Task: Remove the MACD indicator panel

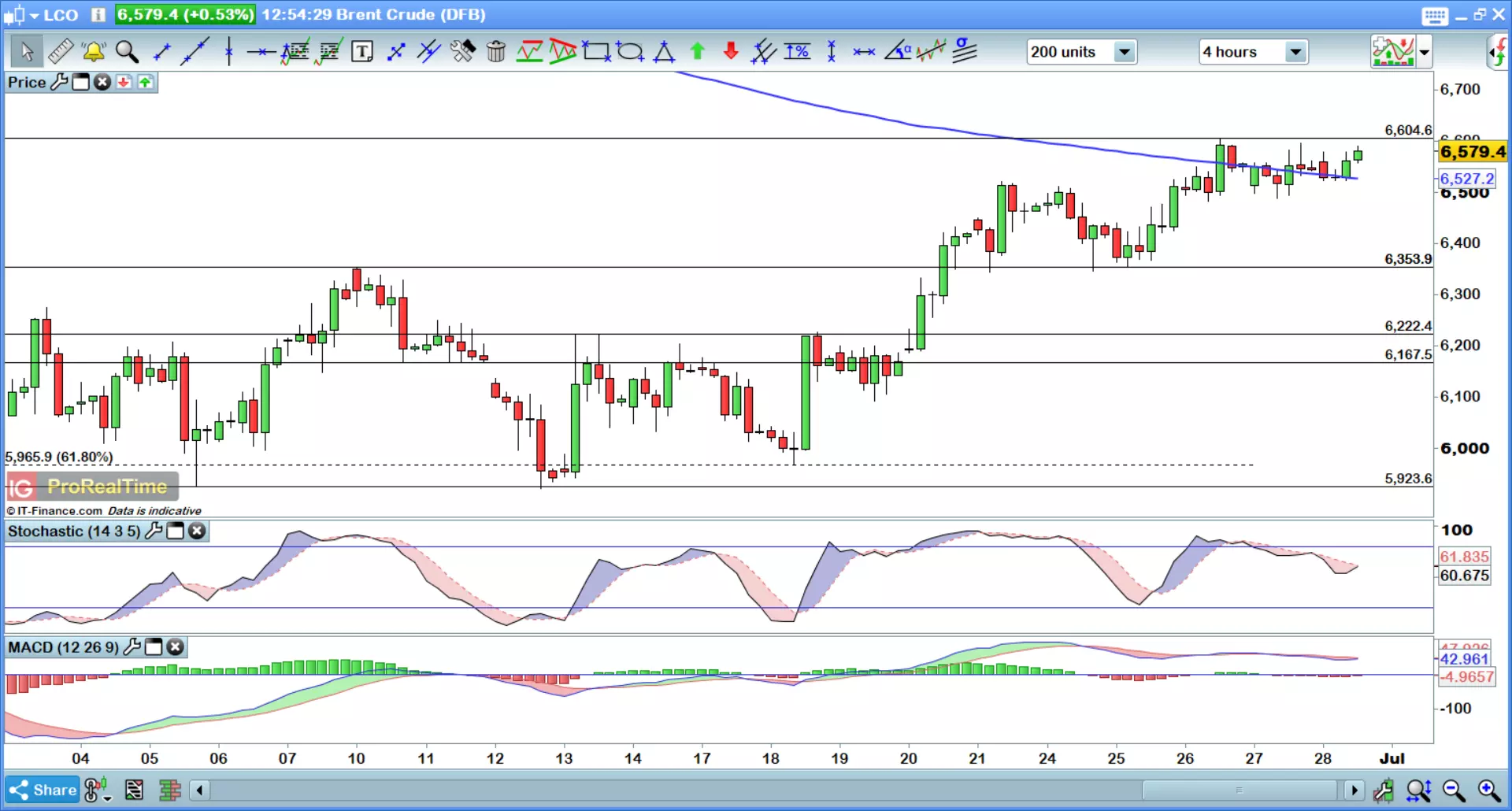Action: click(175, 647)
